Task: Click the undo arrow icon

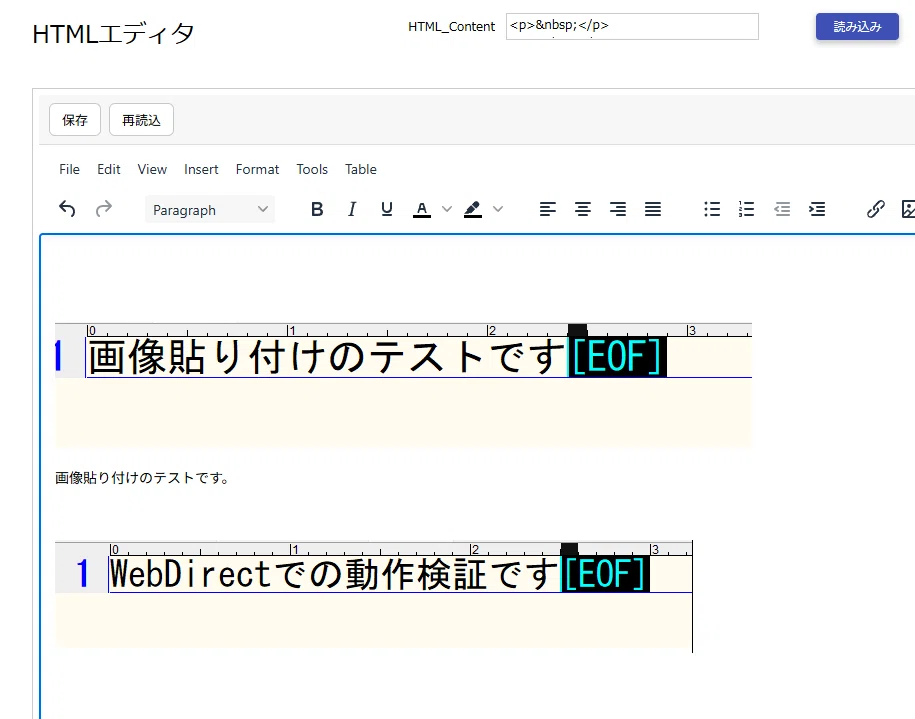Action: [x=67, y=209]
